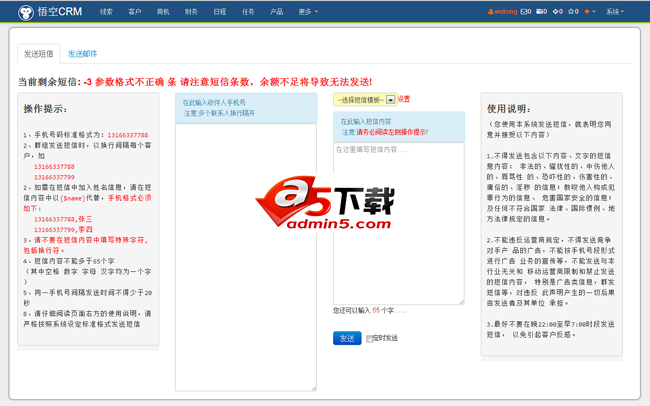Click the star favorites icon in navbar
The height and width of the screenshot is (406, 650).
pos(573,12)
